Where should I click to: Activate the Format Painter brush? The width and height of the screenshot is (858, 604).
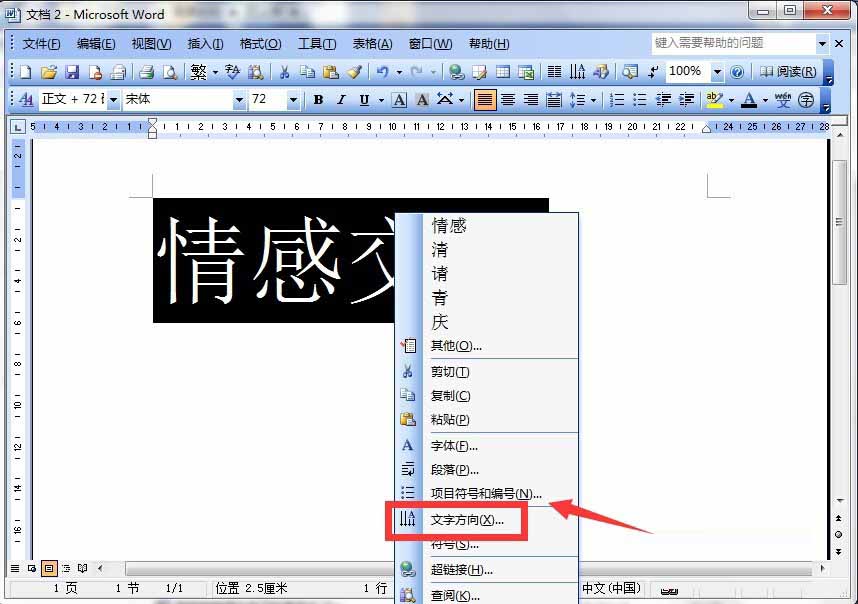point(355,72)
